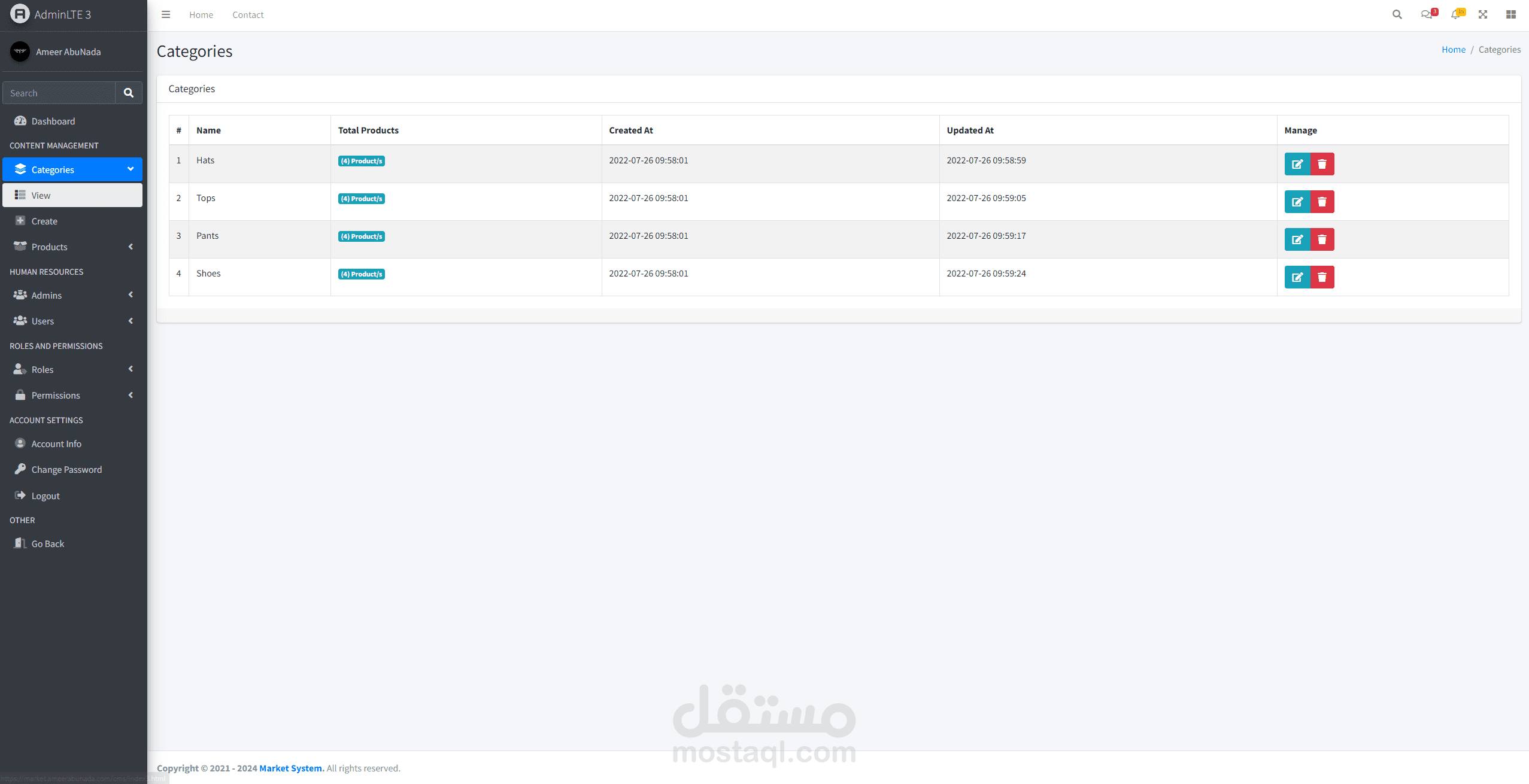
Task: Click trash icon for Shoes category
Action: (x=1322, y=277)
